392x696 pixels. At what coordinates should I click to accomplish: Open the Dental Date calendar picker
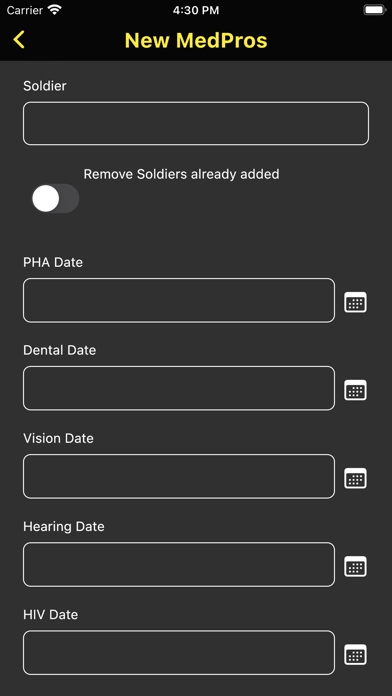pyautogui.click(x=356, y=390)
